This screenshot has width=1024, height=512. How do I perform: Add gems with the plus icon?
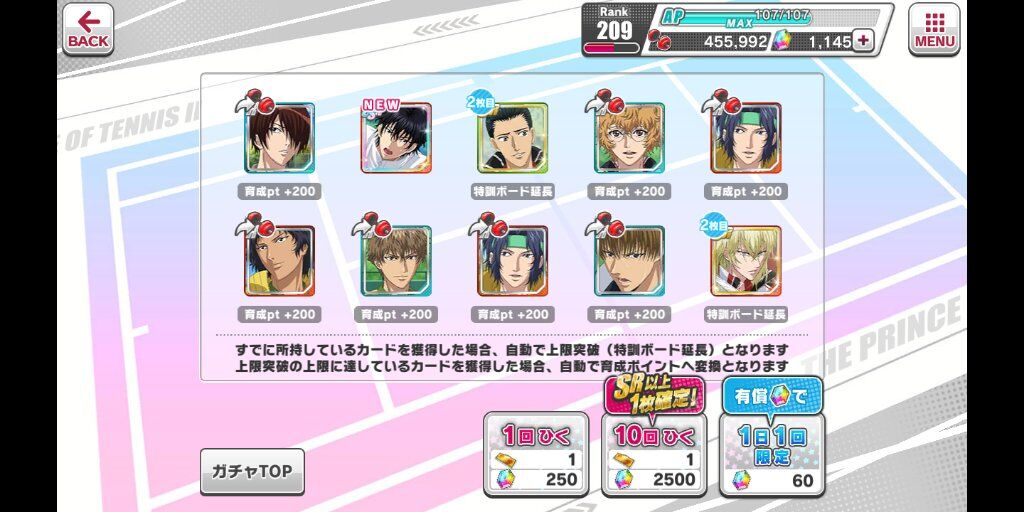pos(863,40)
